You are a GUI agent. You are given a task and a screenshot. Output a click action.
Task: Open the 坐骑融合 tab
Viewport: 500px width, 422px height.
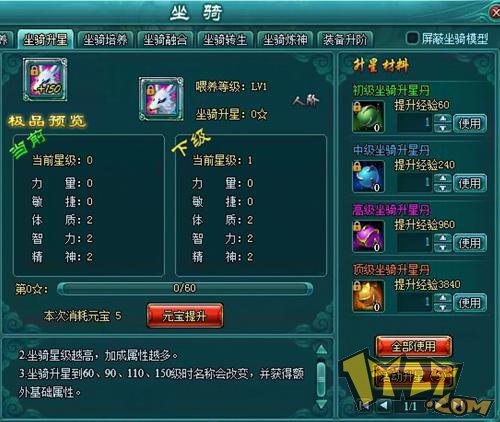click(165, 40)
